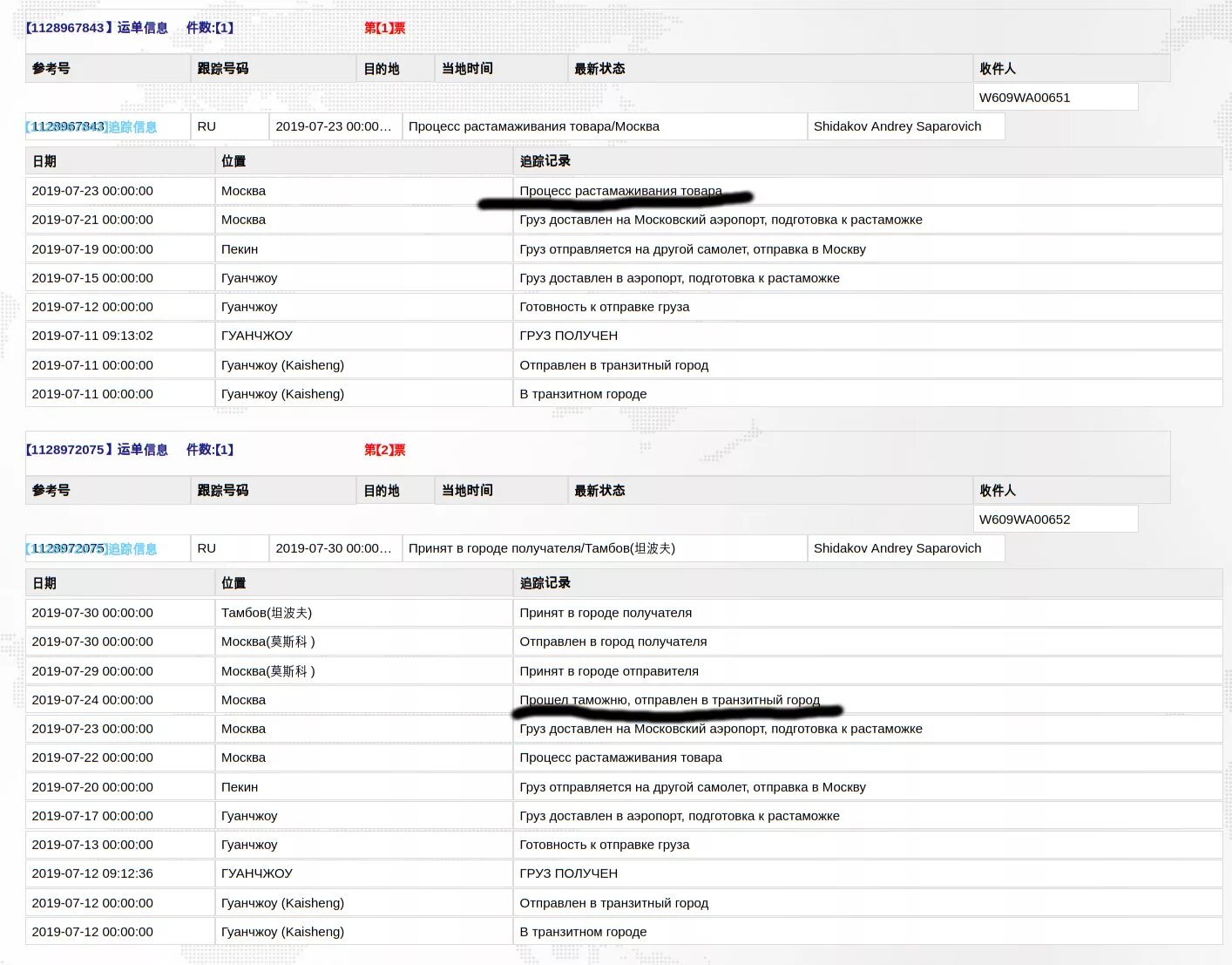Screen dimensions: 1232x965
Task: Click the 【1128967843】运单信息 waybill header
Action: 97,28
